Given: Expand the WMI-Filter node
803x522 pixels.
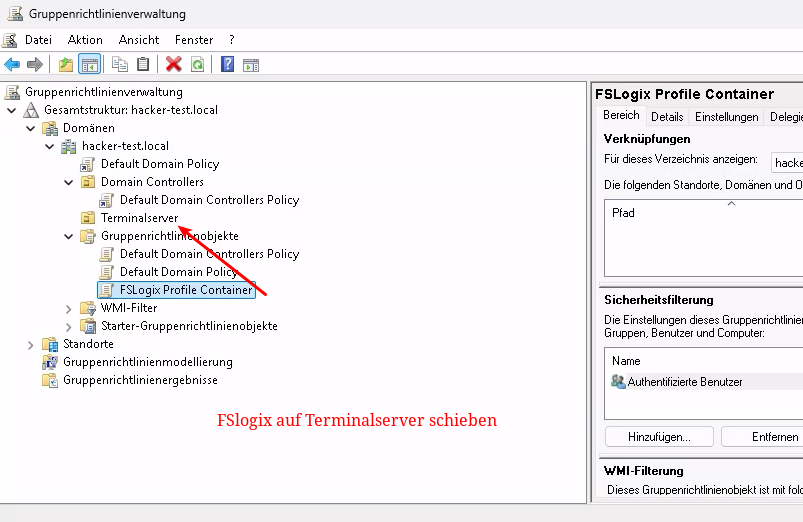Looking at the screenshot, I should pos(69,308).
